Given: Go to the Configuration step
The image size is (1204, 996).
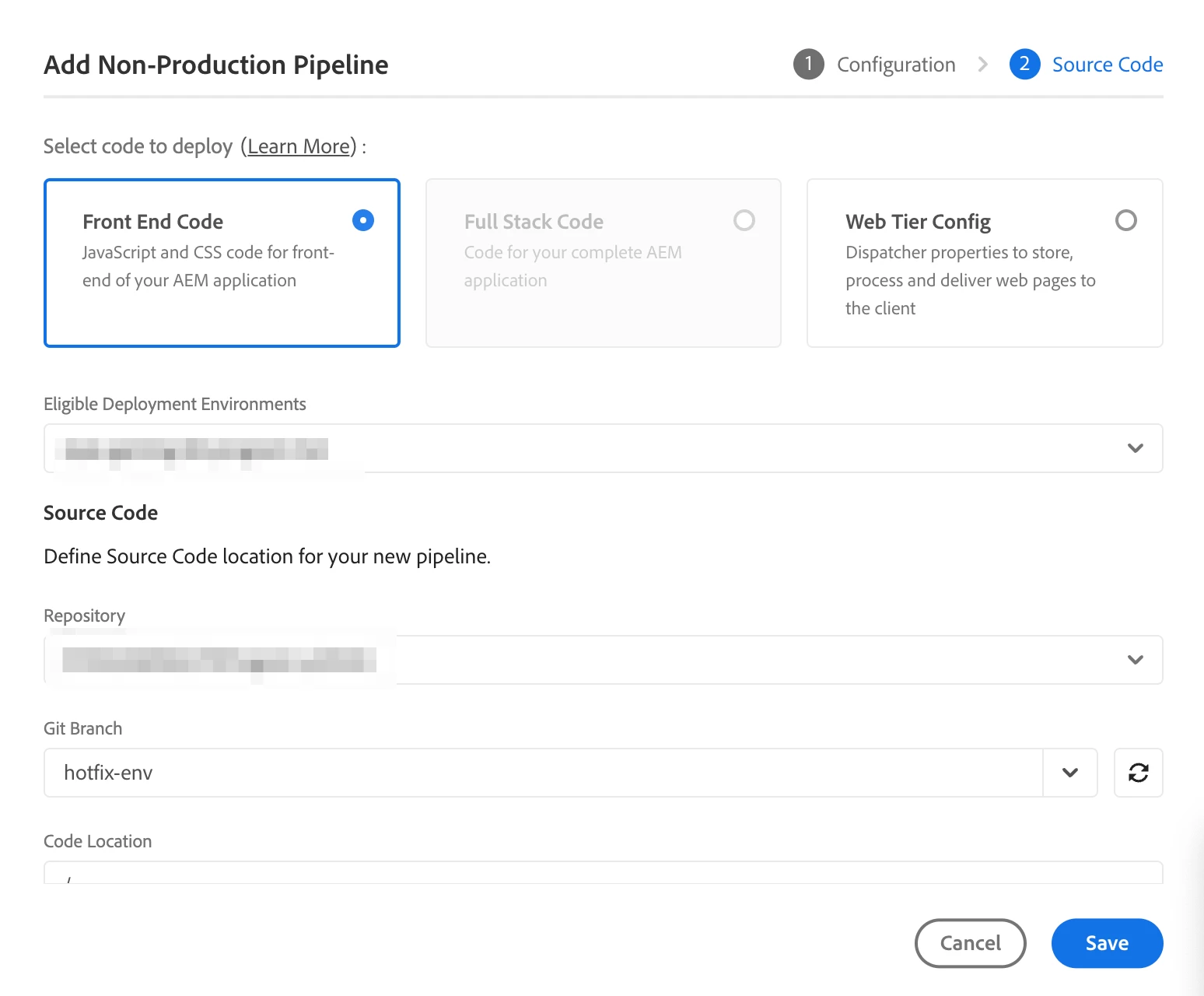Looking at the screenshot, I should 896,65.
